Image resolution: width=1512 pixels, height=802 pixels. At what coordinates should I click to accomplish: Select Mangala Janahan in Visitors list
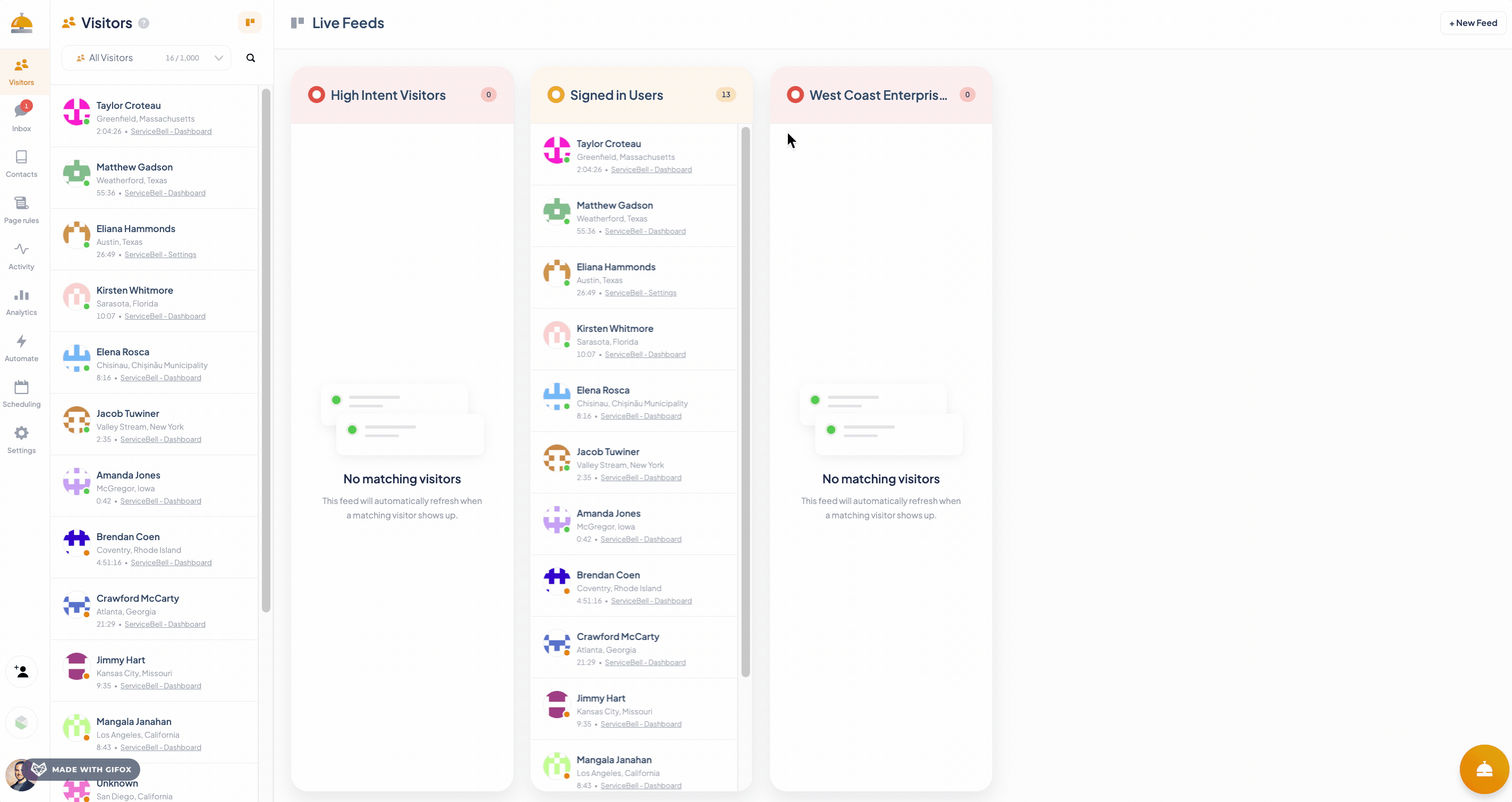coord(155,733)
